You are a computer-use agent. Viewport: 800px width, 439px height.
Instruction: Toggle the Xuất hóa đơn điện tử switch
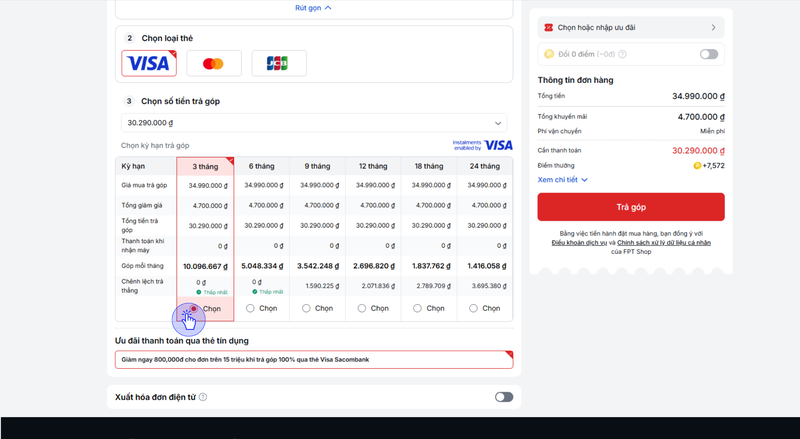(504, 397)
